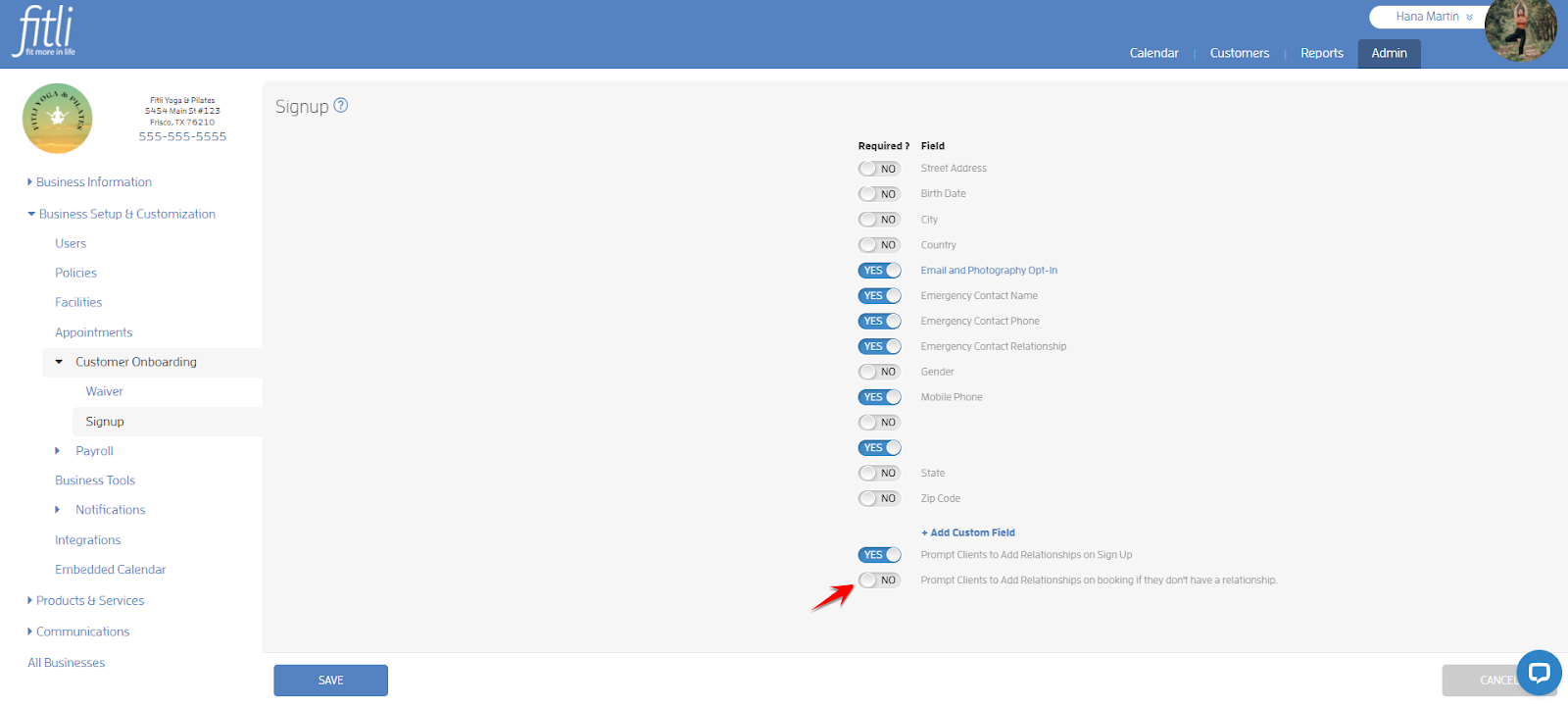This screenshot has width=1568, height=707.
Task: Click the Fitli logo in the header
Action: [x=45, y=32]
